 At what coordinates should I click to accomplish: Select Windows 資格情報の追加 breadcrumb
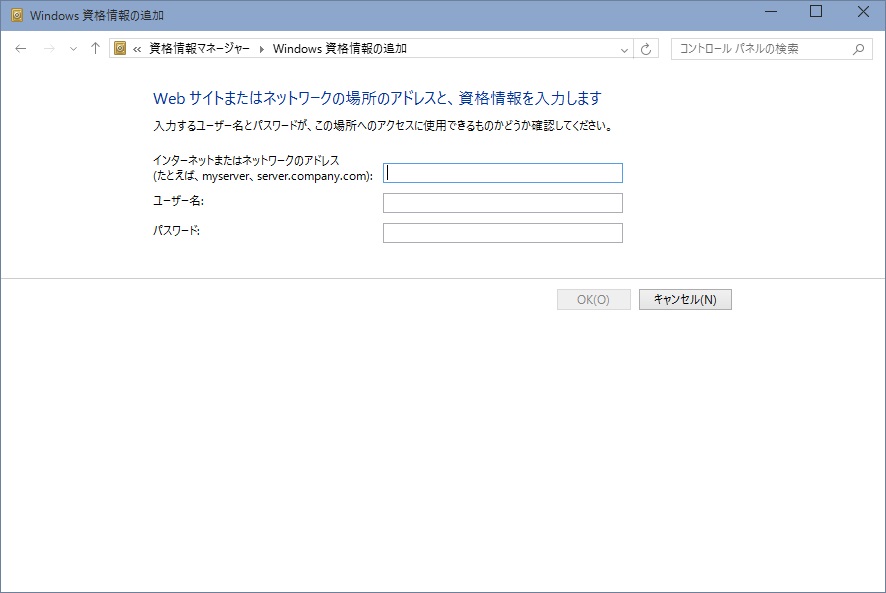pyautogui.click(x=340, y=49)
